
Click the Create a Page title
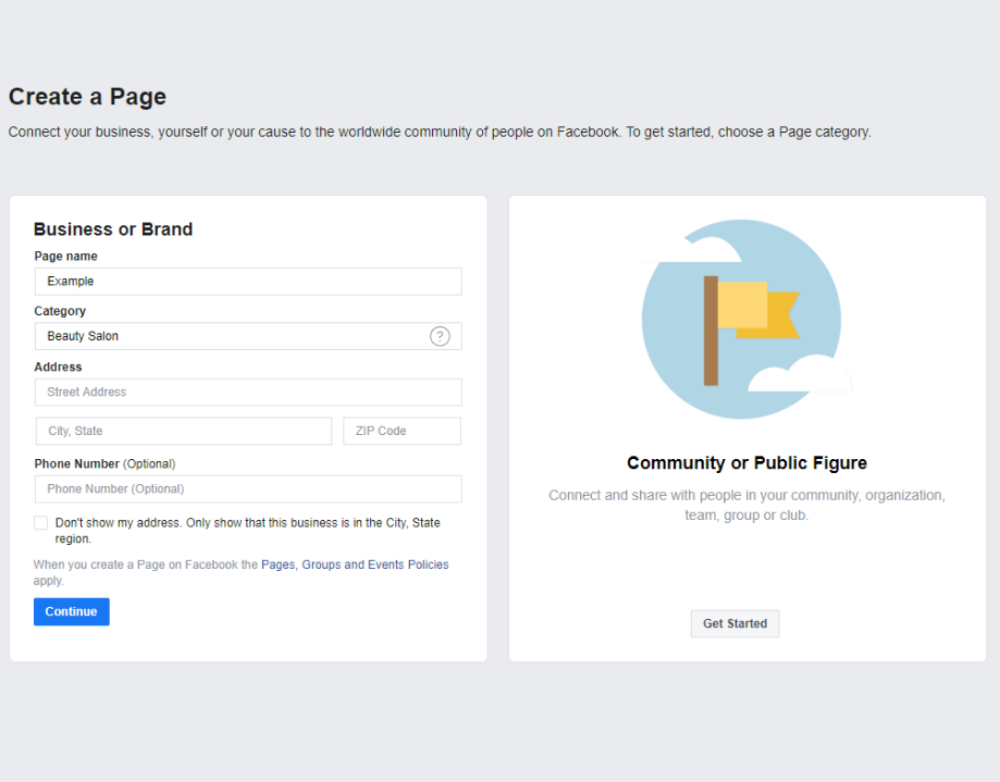(87, 97)
